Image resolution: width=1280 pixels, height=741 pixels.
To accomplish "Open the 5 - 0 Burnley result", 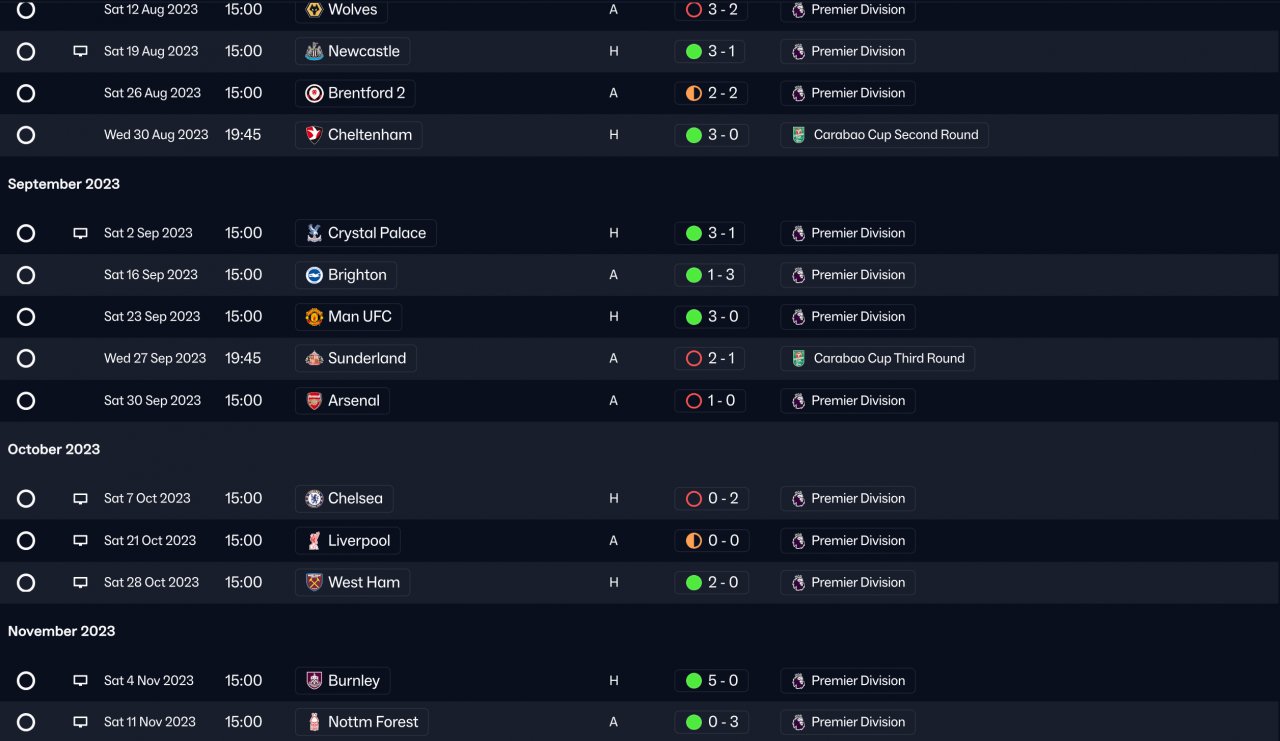I will (x=722, y=681).
